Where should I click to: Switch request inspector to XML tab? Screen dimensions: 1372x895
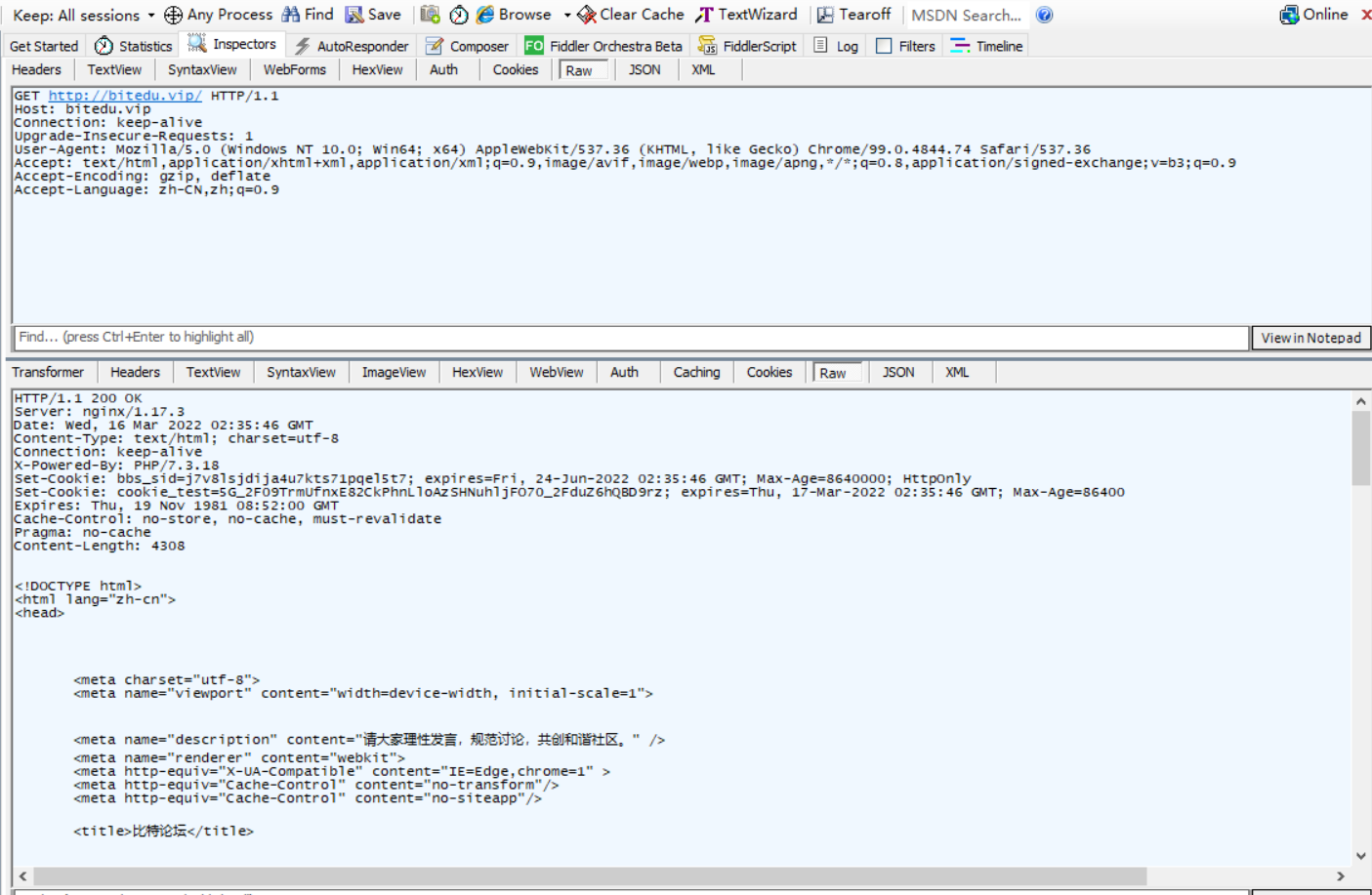coord(703,70)
